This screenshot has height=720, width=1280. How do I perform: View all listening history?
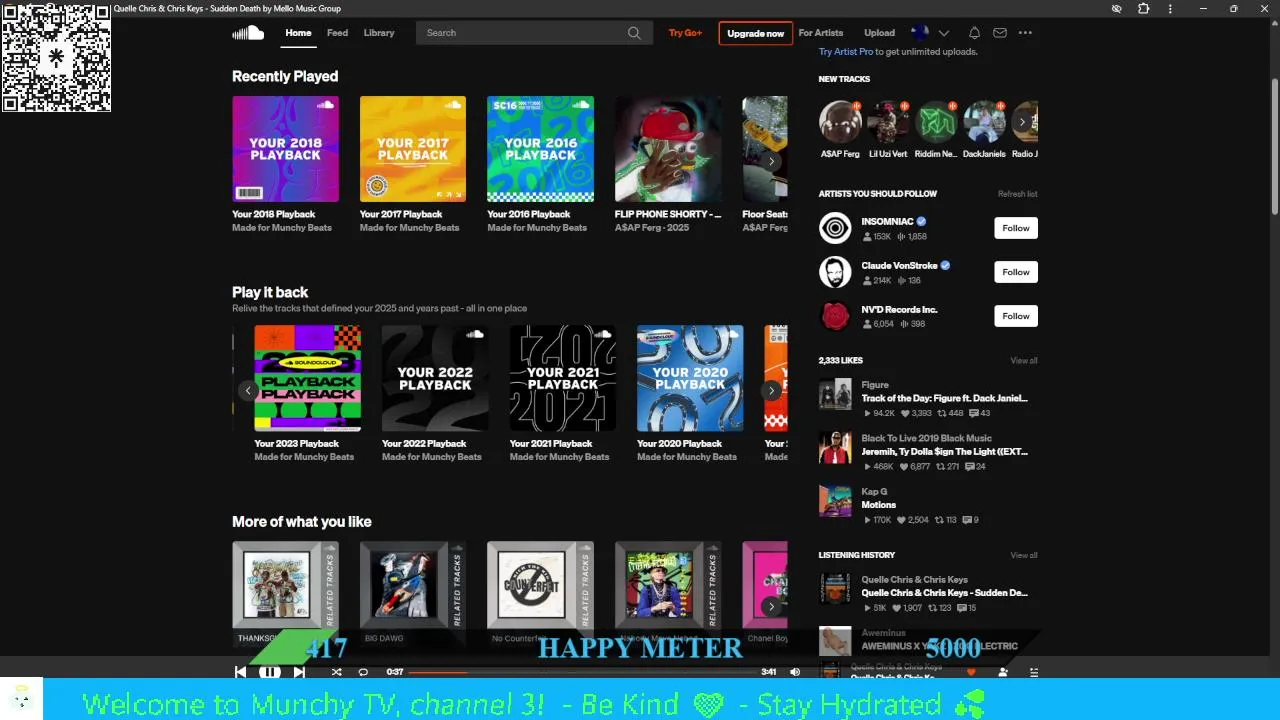(1024, 555)
